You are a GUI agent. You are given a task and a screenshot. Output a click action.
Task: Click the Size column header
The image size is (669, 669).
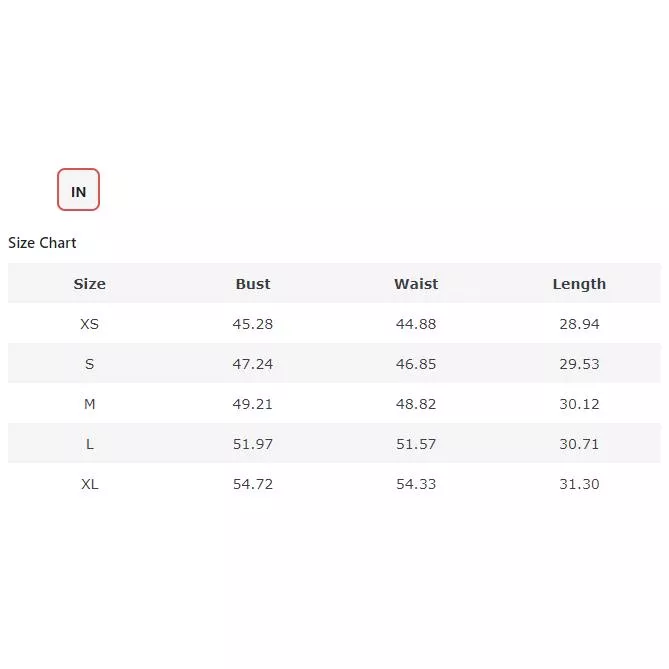[89, 284]
